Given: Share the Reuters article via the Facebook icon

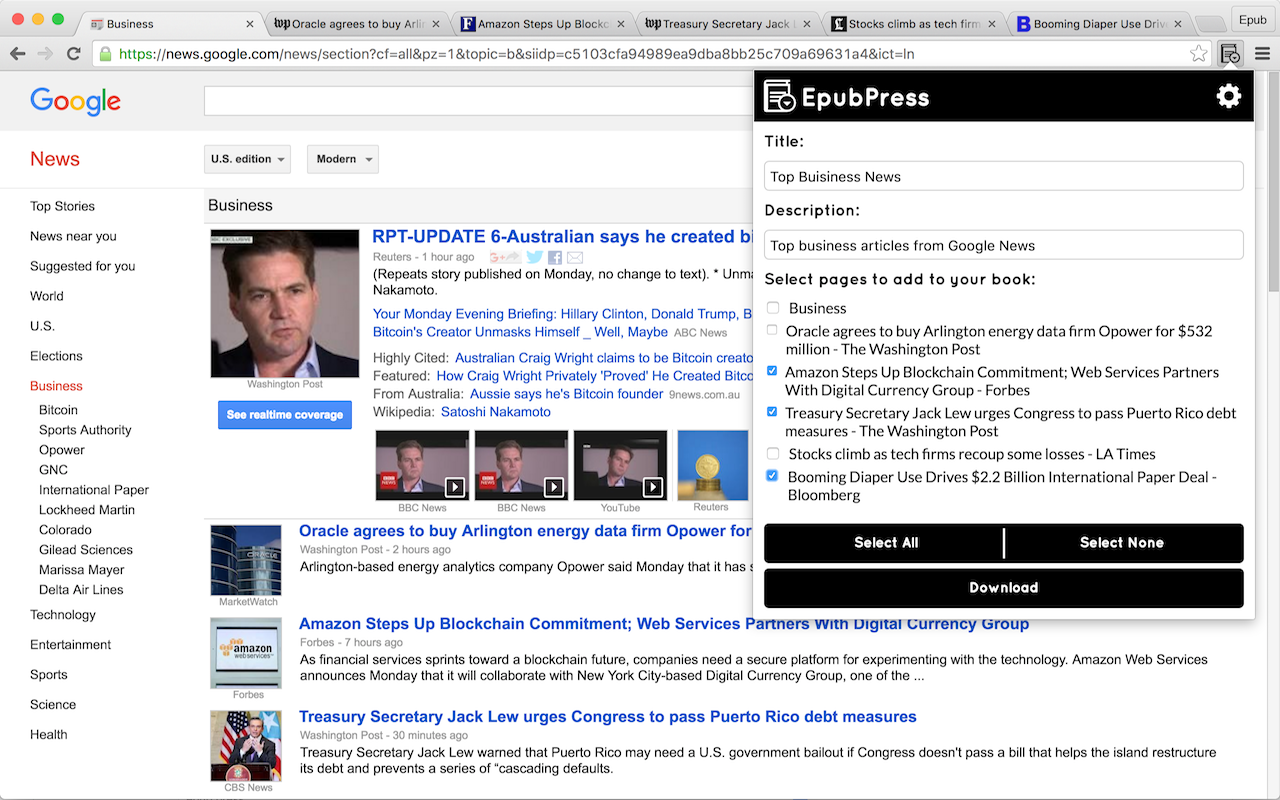Looking at the screenshot, I should tap(555, 257).
